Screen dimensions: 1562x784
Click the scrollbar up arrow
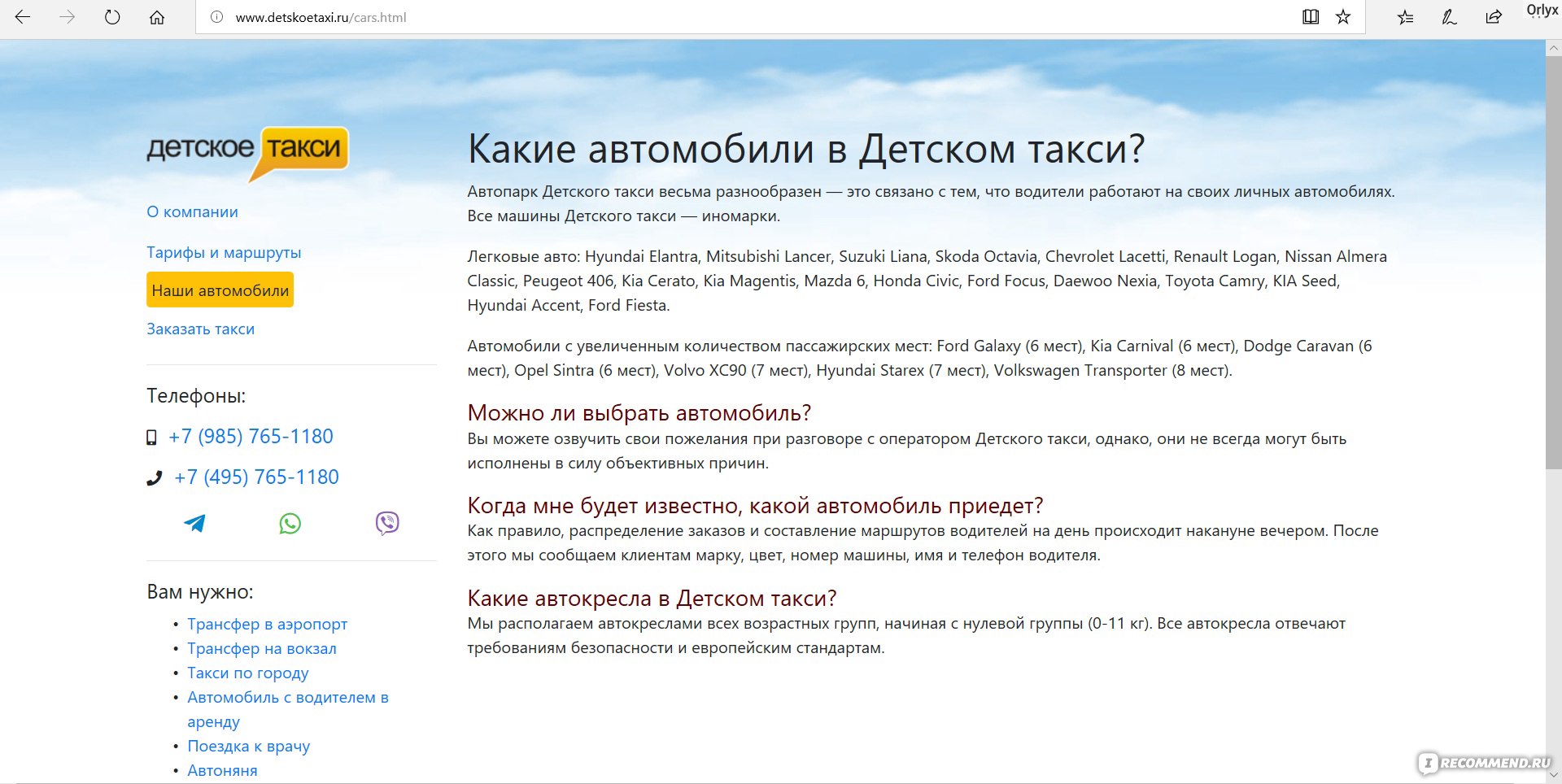[x=1553, y=47]
